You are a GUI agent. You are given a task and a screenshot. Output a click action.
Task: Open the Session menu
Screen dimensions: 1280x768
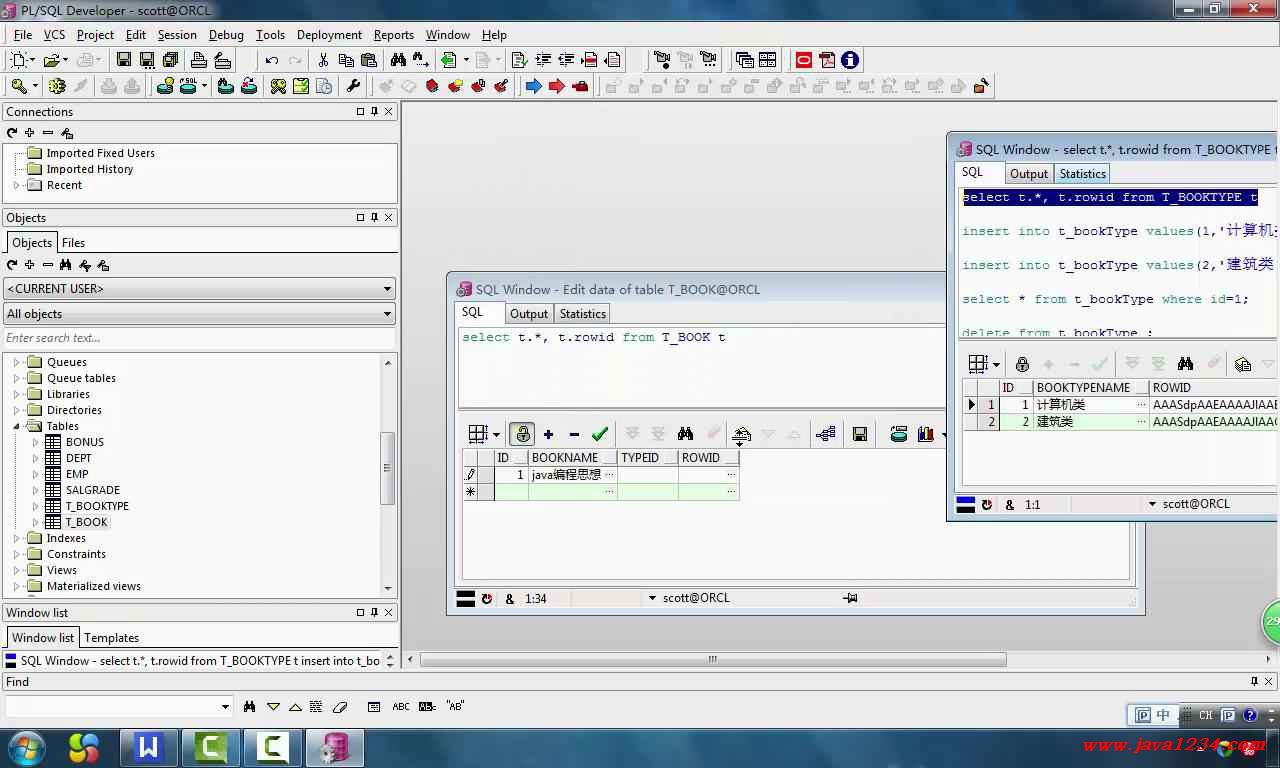coord(177,35)
